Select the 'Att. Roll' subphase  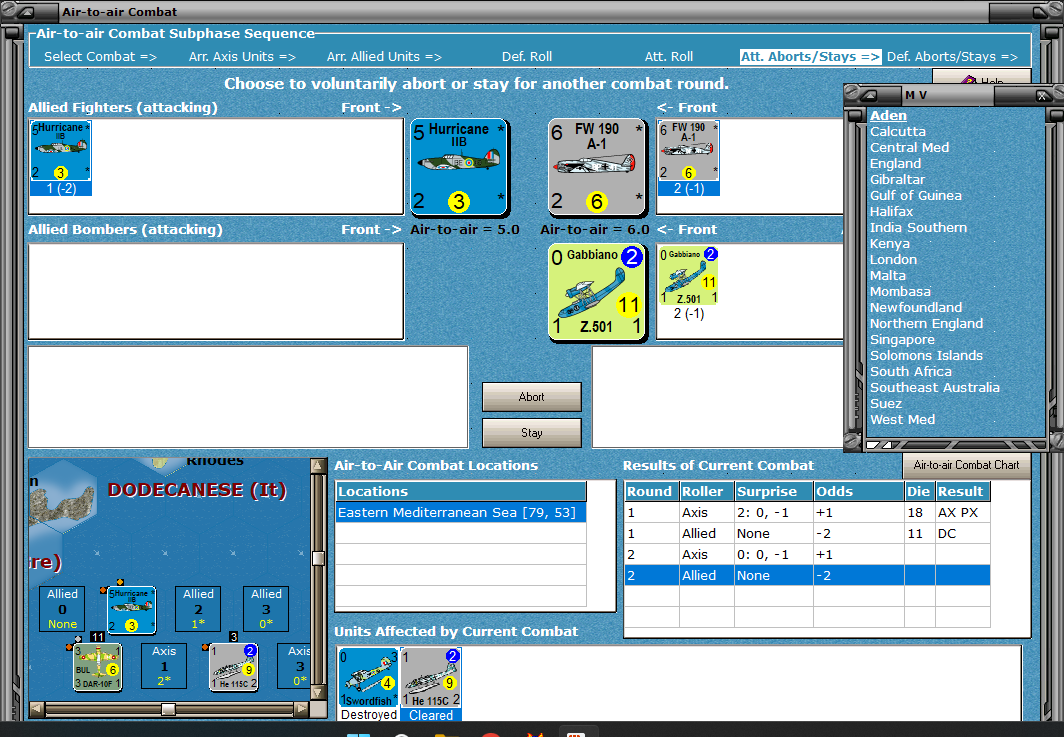point(668,57)
